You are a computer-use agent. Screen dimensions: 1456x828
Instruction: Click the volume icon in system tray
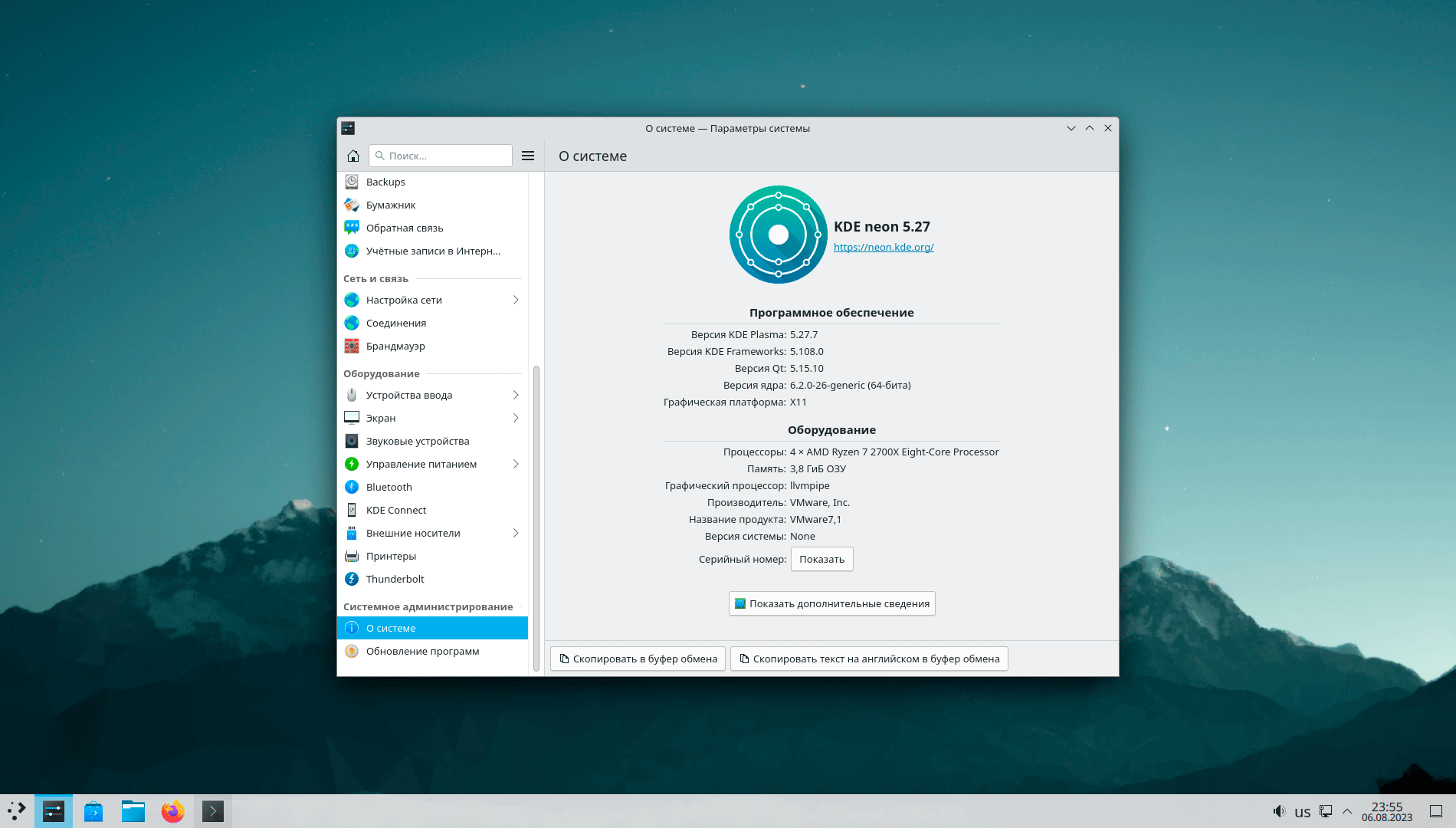click(1278, 811)
